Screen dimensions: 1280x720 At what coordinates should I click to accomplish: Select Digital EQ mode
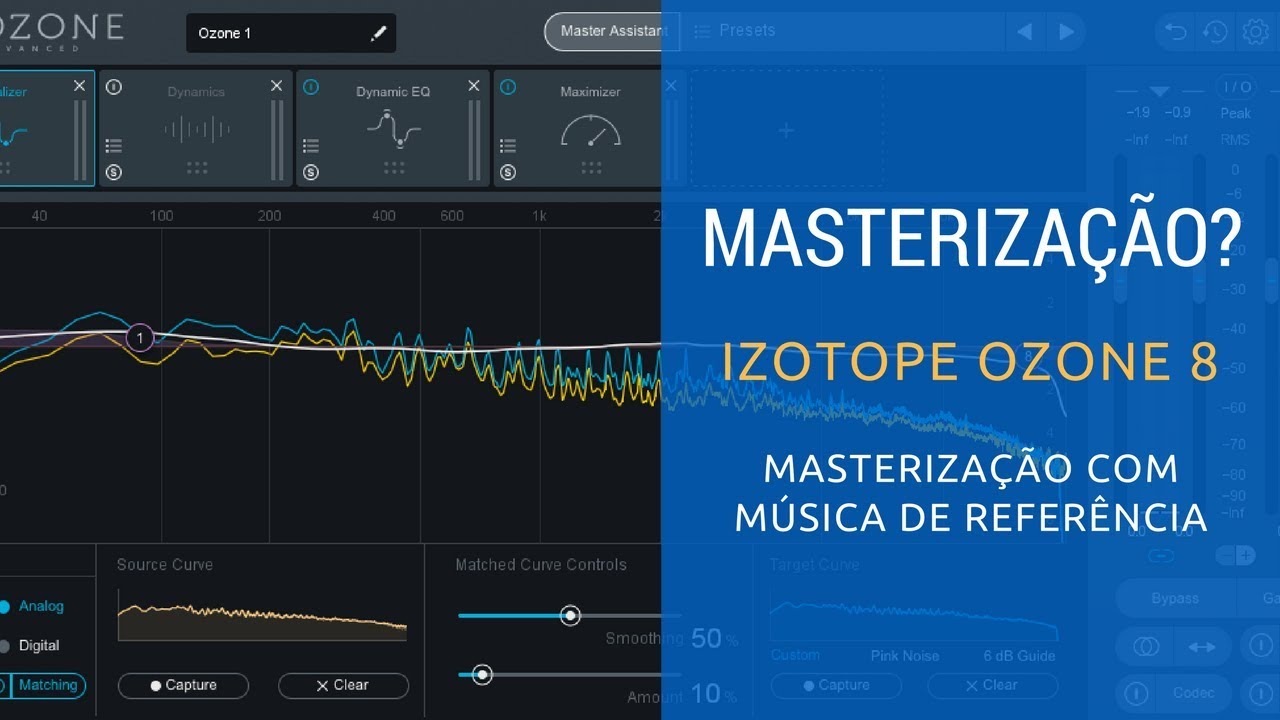coord(30,646)
